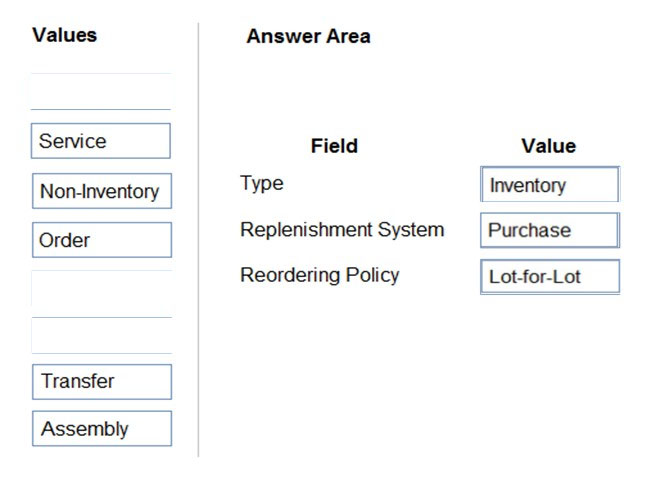Click the vertical divider beside the Values list

(x=198, y=240)
